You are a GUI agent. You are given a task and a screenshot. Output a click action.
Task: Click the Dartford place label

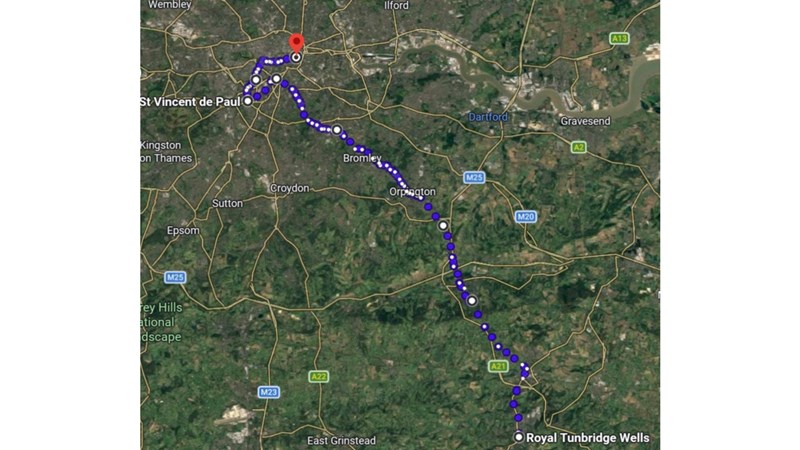click(x=488, y=117)
